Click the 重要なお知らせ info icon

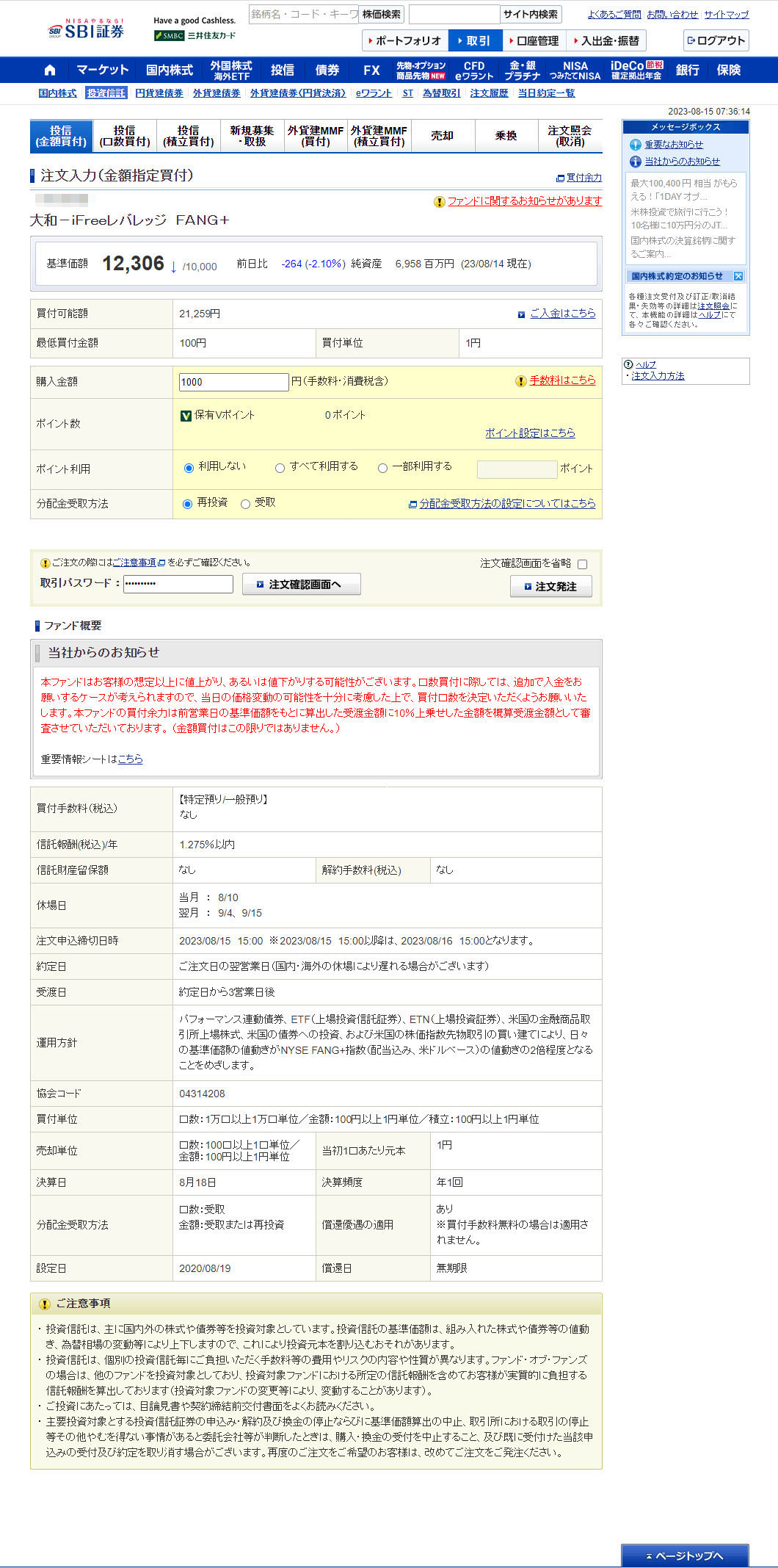[636, 145]
